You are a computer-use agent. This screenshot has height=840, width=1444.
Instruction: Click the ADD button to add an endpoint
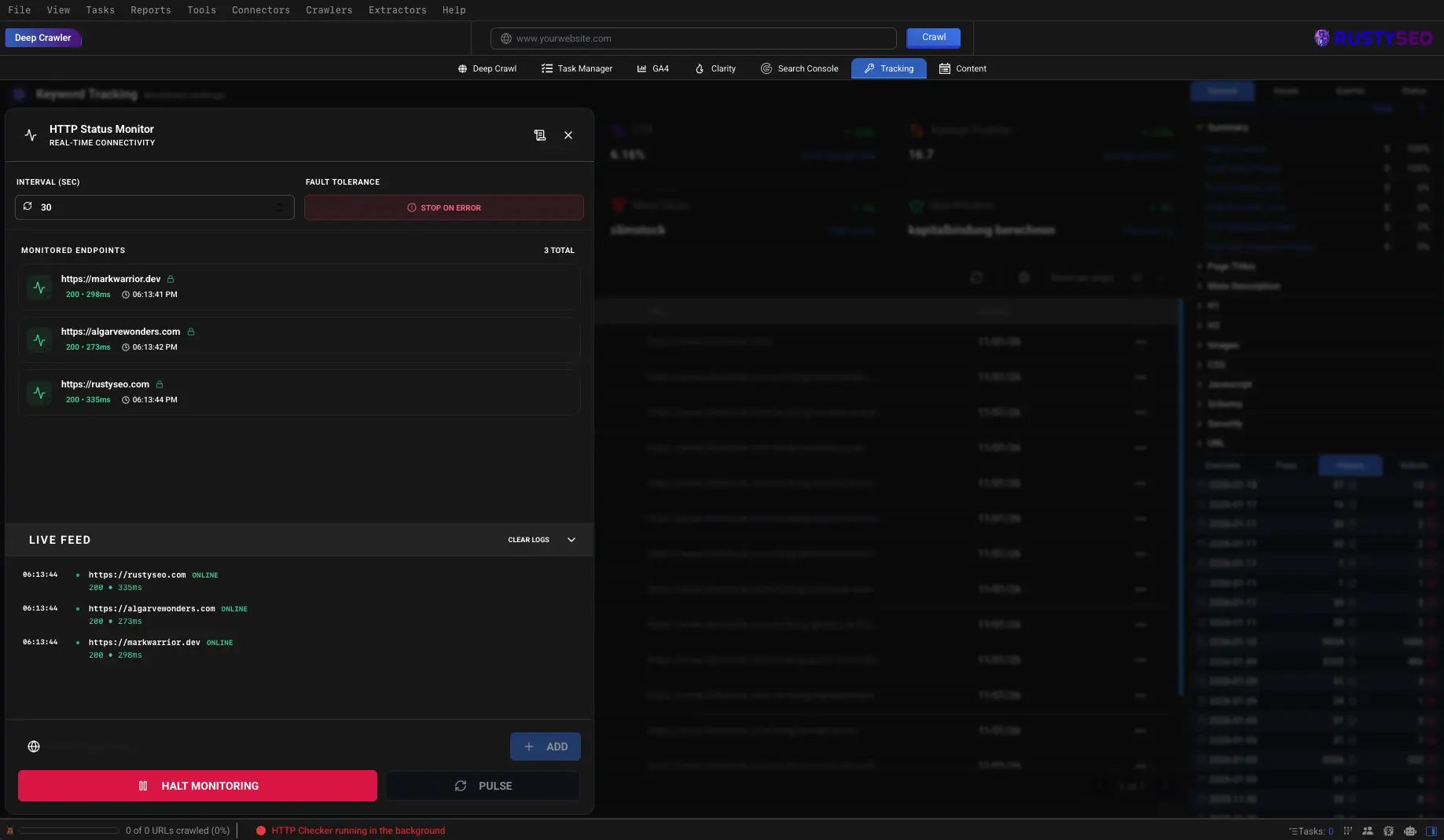(x=545, y=746)
